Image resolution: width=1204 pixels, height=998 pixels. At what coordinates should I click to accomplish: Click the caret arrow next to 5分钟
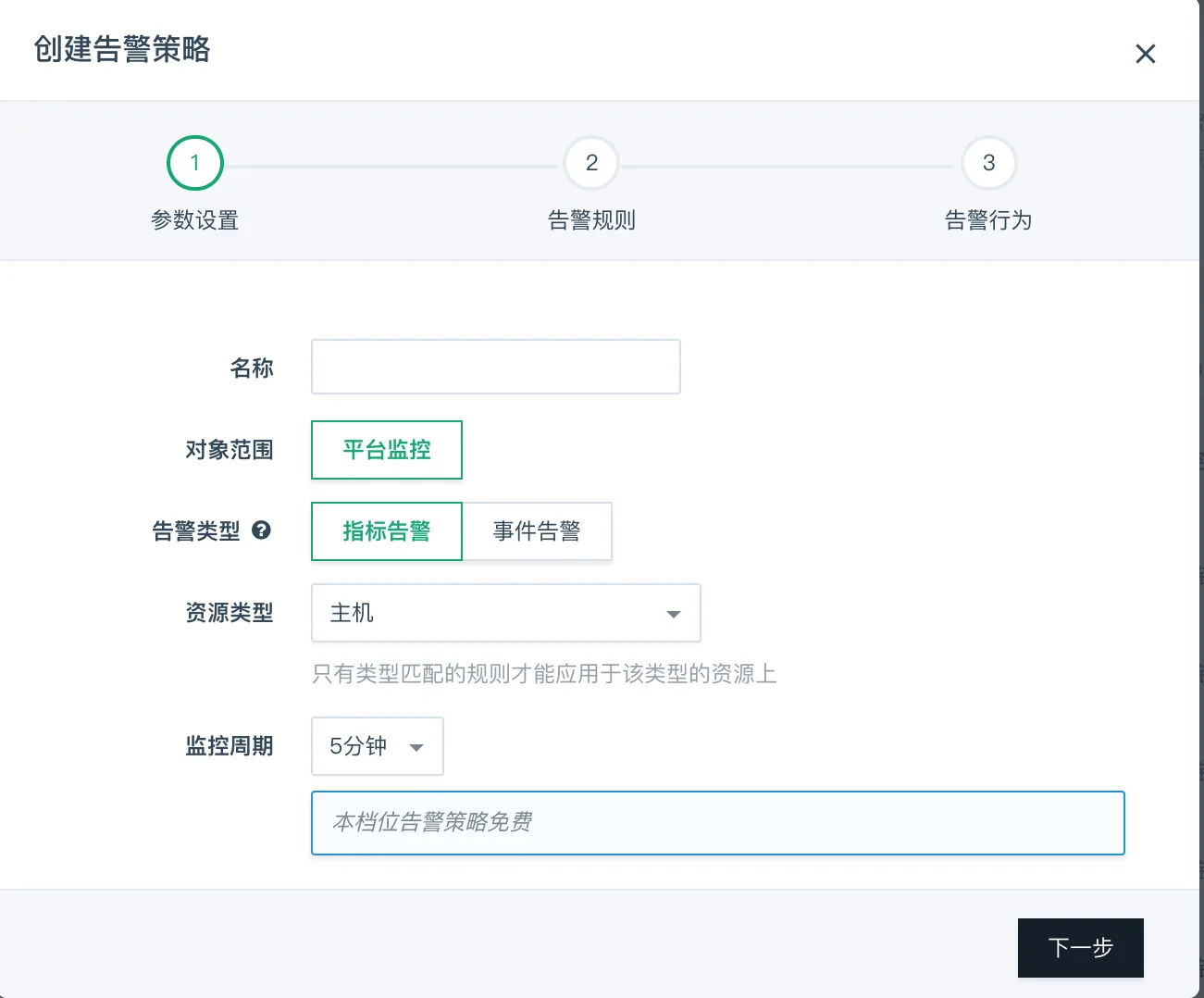point(416,747)
